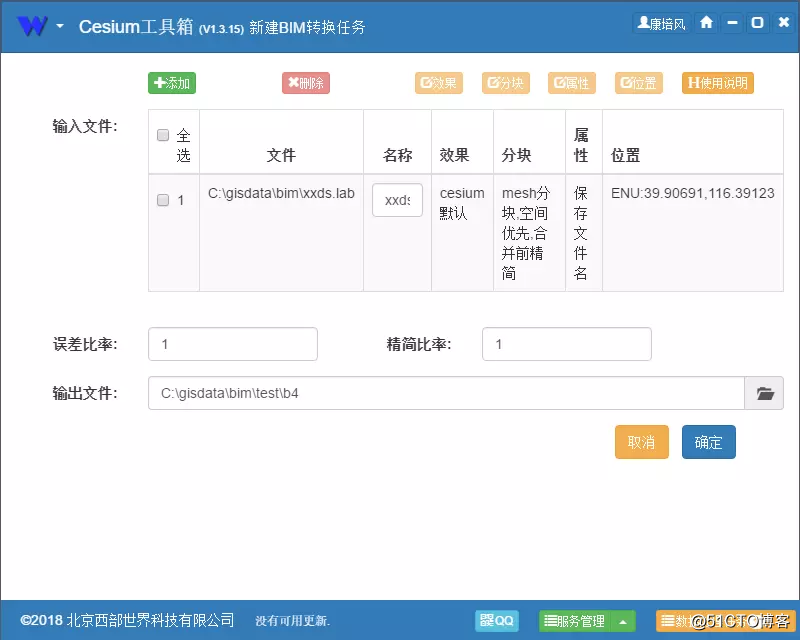The width and height of the screenshot is (800, 640).
Task: Click the green 添加 add button
Action: pyautogui.click(x=172, y=83)
